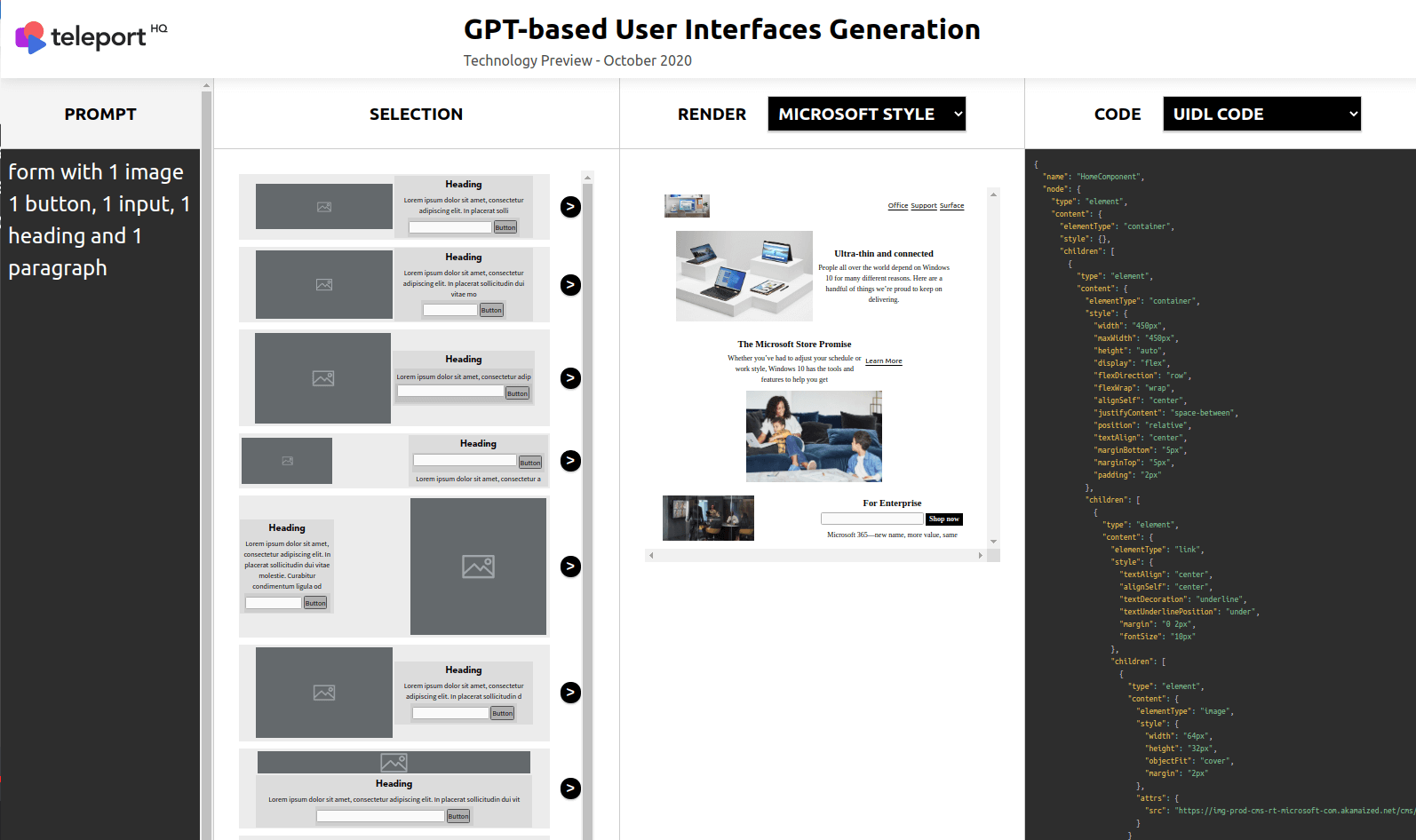Image resolution: width=1416 pixels, height=840 pixels.
Task: Choose the layout with the image on the right via its arrow
Action: coord(570,567)
